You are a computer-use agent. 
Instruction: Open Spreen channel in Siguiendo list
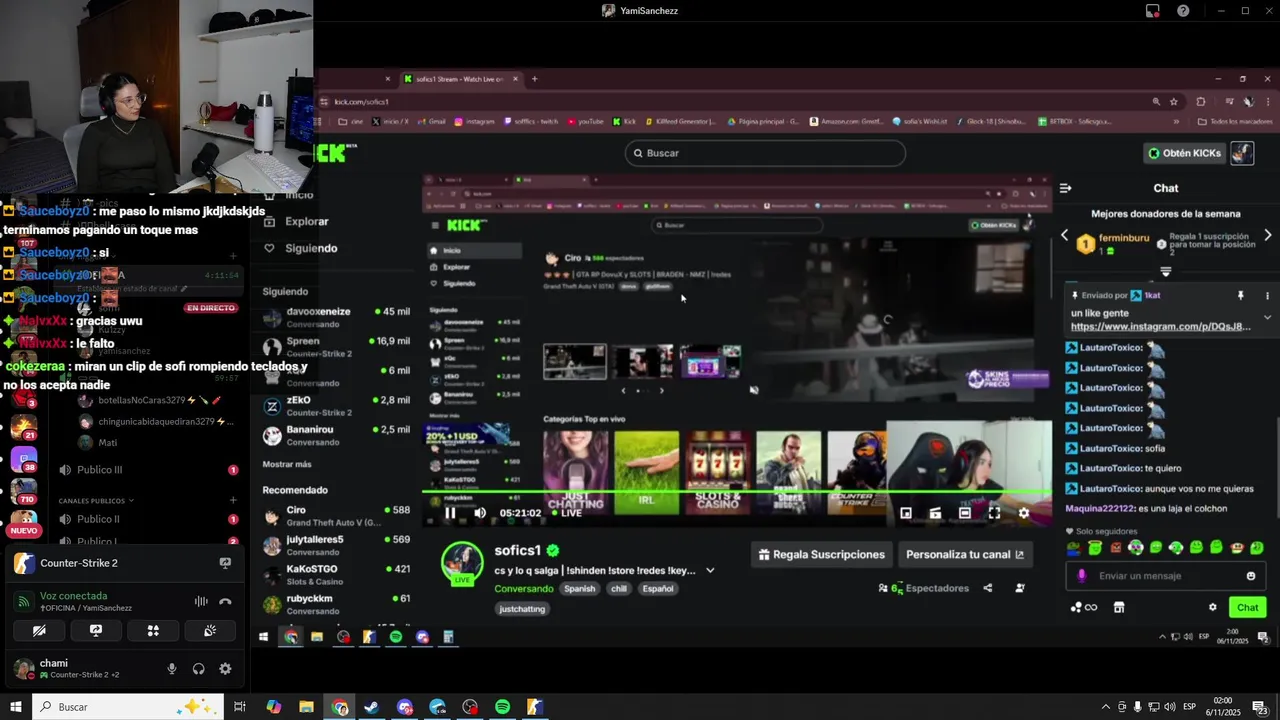[x=336, y=346]
